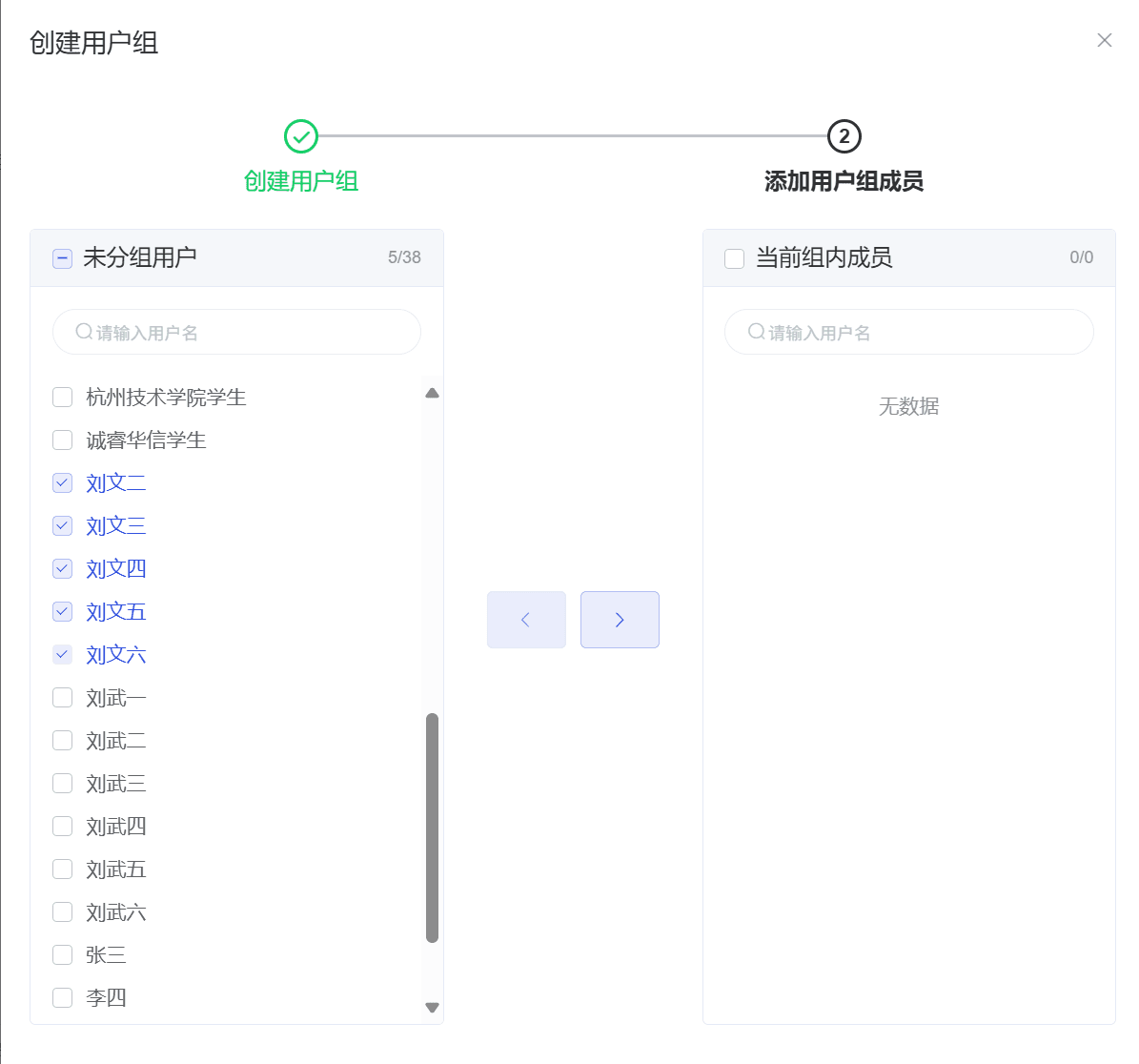Viewport: 1139px width, 1064px height.
Task: Toggle the 当前组内成员 select-all checkbox
Action: pyautogui.click(x=734, y=258)
